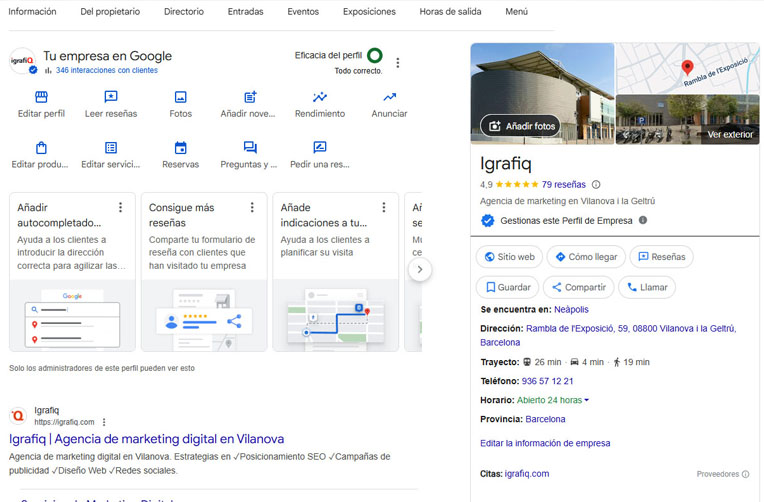This screenshot has width=764, height=502.
Task: Open the 79 reseñas link
Action: coord(564,185)
